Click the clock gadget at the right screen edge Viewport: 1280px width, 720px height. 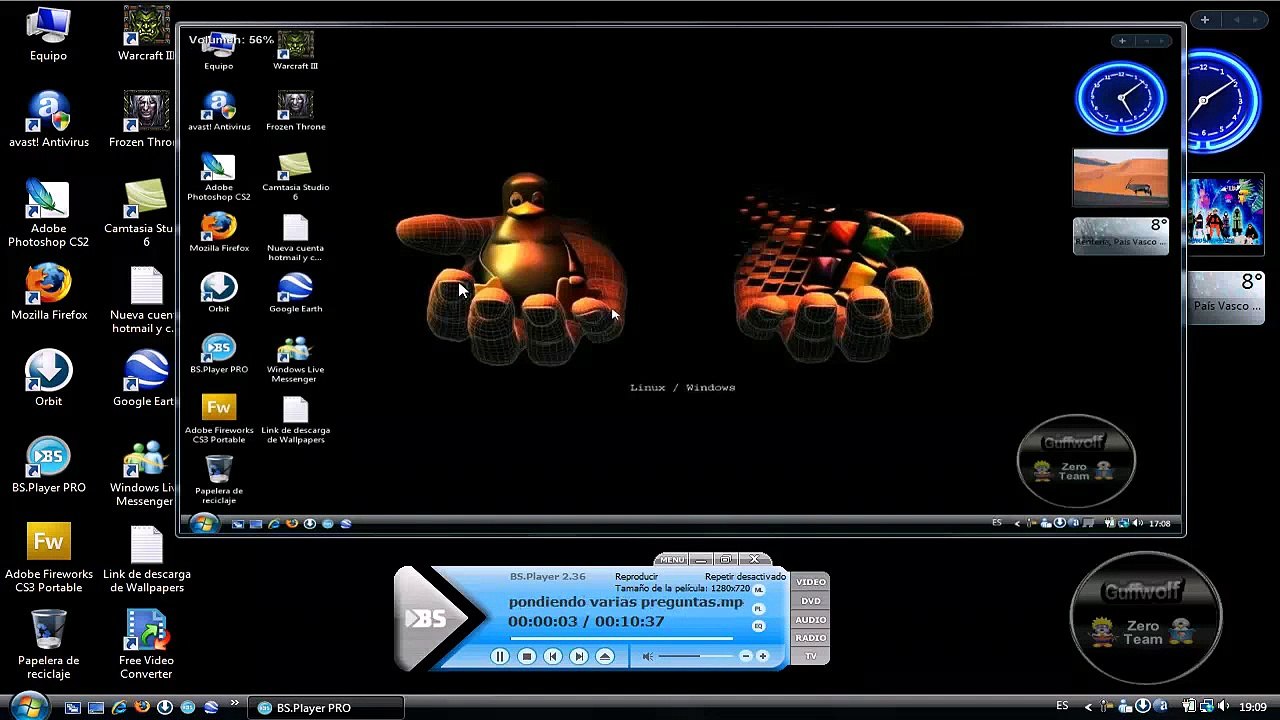pos(1224,100)
